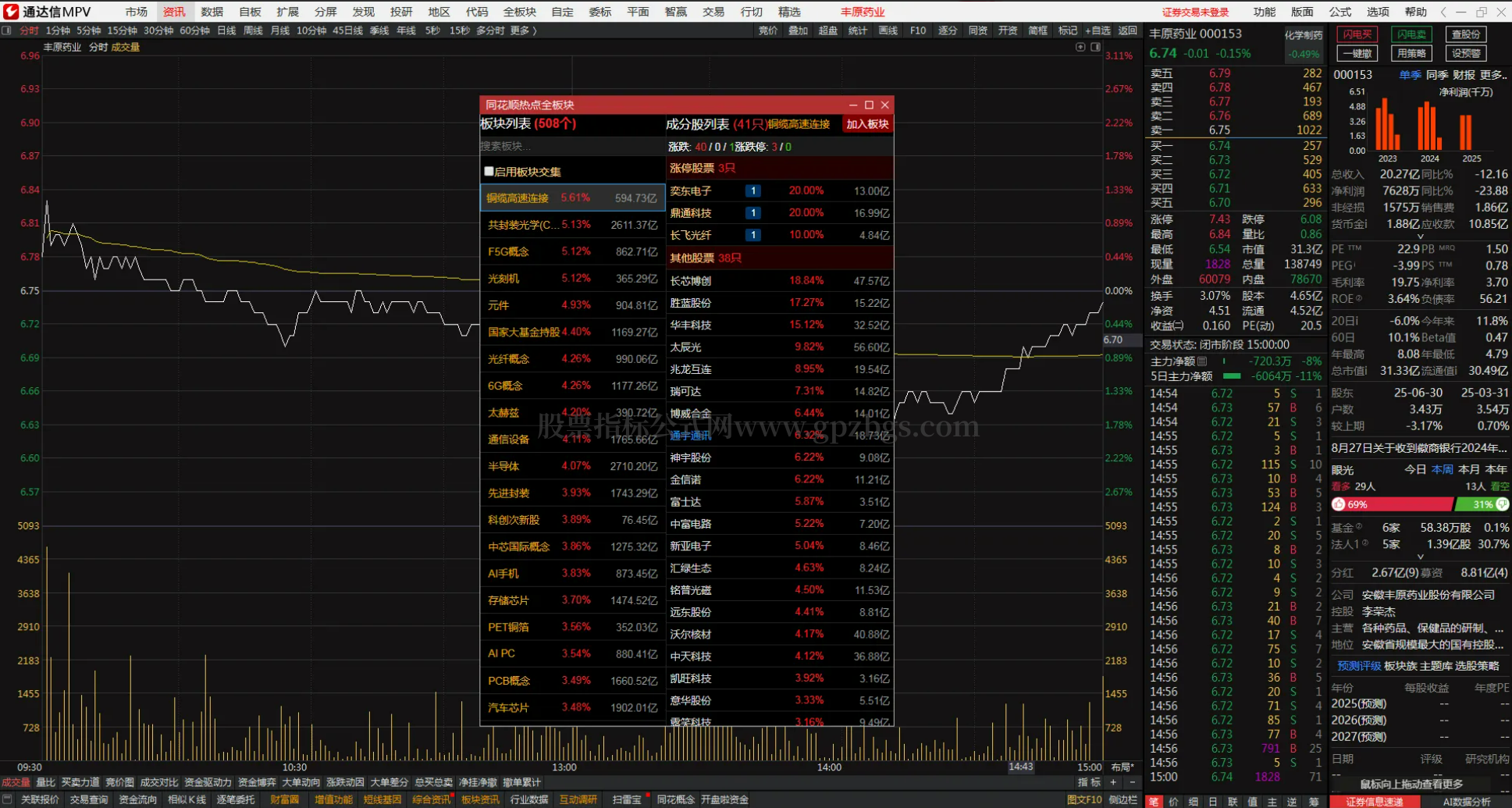Viewport: 1512px width, 808px height.
Task: Open the 资讯 menu
Action: [x=174, y=12]
